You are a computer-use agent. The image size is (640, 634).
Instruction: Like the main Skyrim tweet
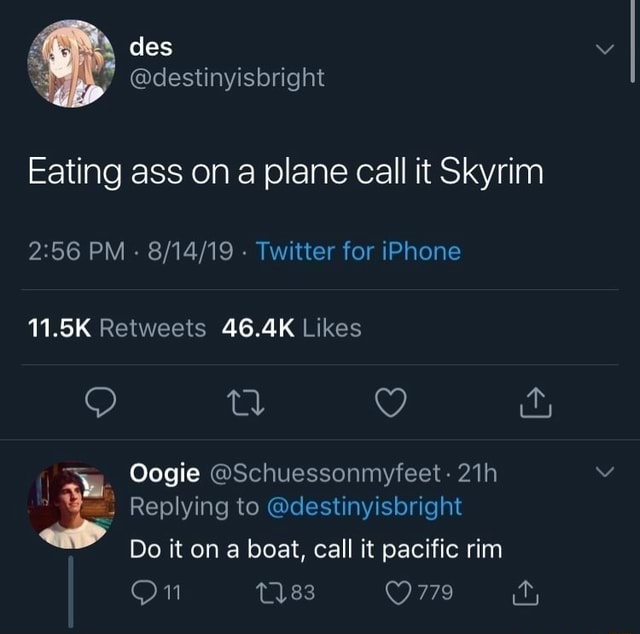pyautogui.click(x=391, y=403)
